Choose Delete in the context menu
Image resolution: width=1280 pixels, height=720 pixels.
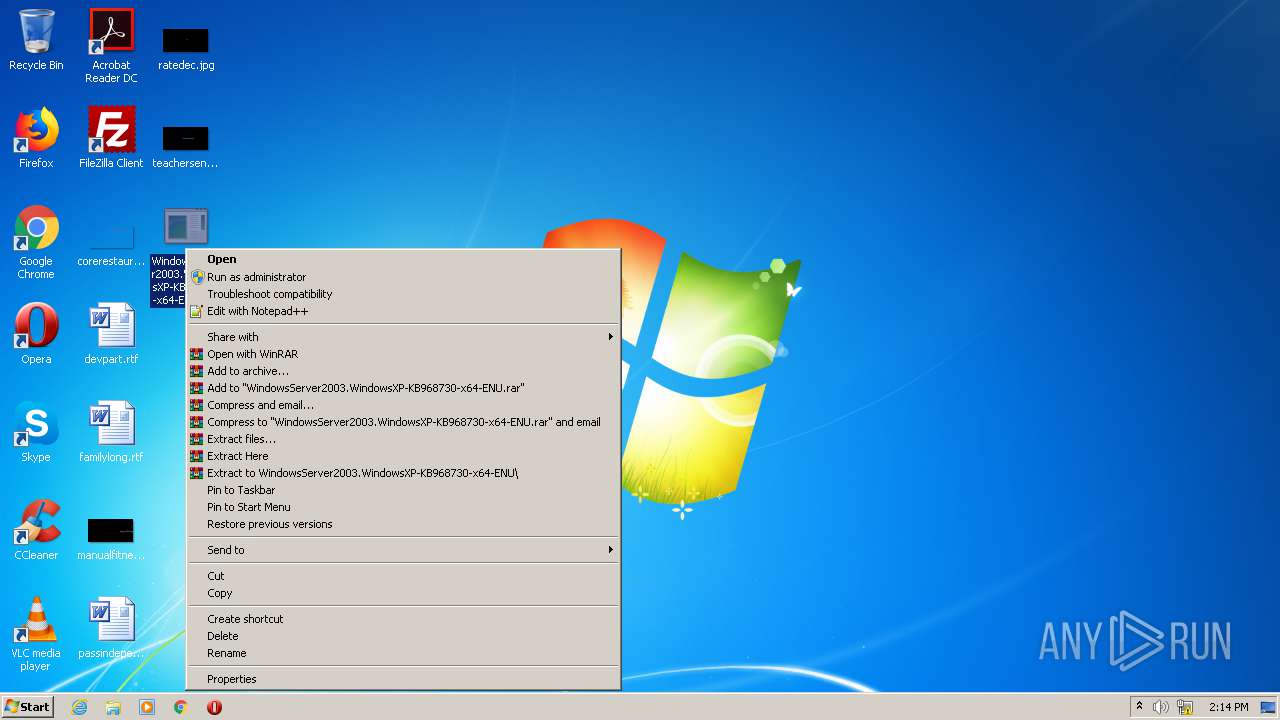(x=404, y=636)
